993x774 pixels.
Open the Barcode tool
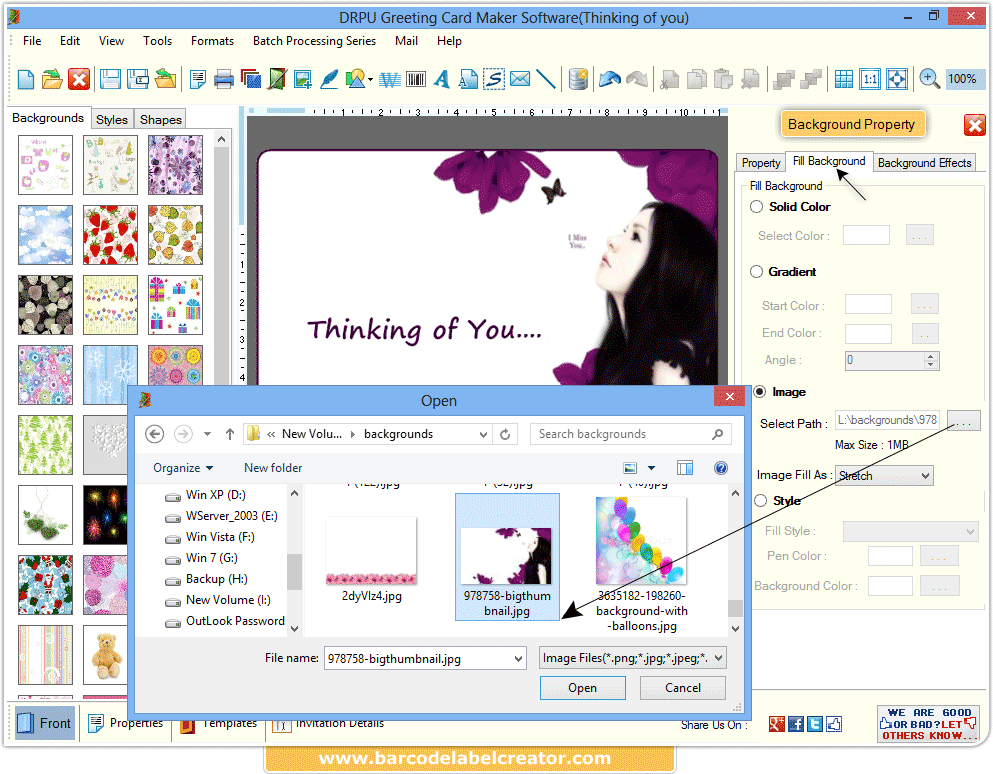(x=414, y=78)
